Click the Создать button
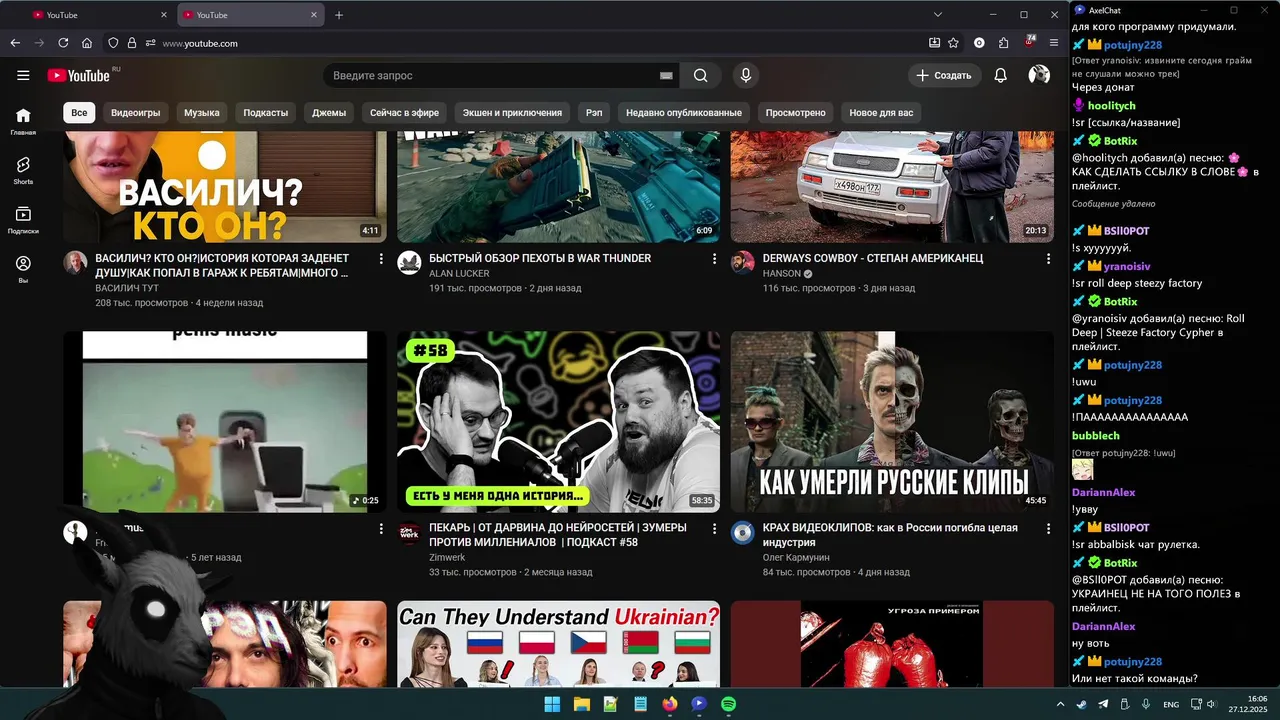The width and height of the screenshot is (1280, 720). [x=942, y=75]
